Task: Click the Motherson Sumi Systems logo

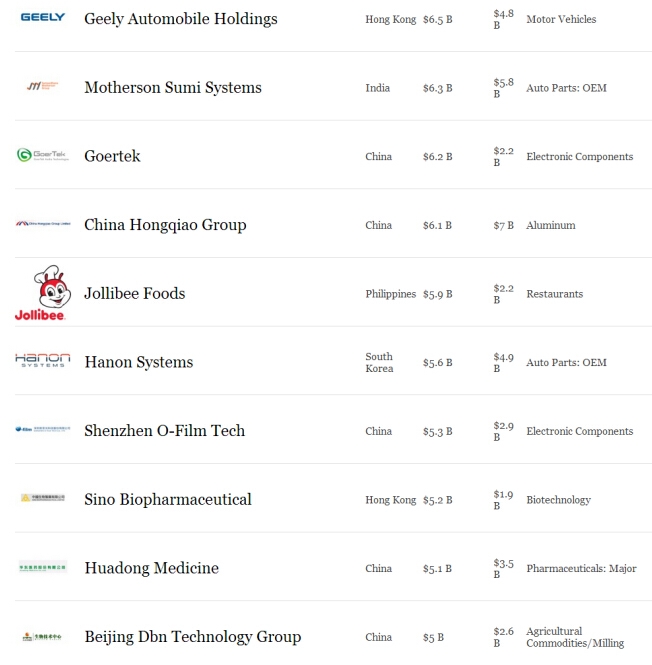Action: click(x=42, y=87)
